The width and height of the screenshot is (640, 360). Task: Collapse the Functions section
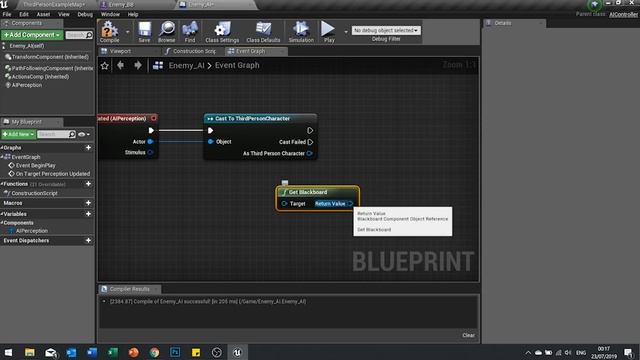click(x=2, y=184)
